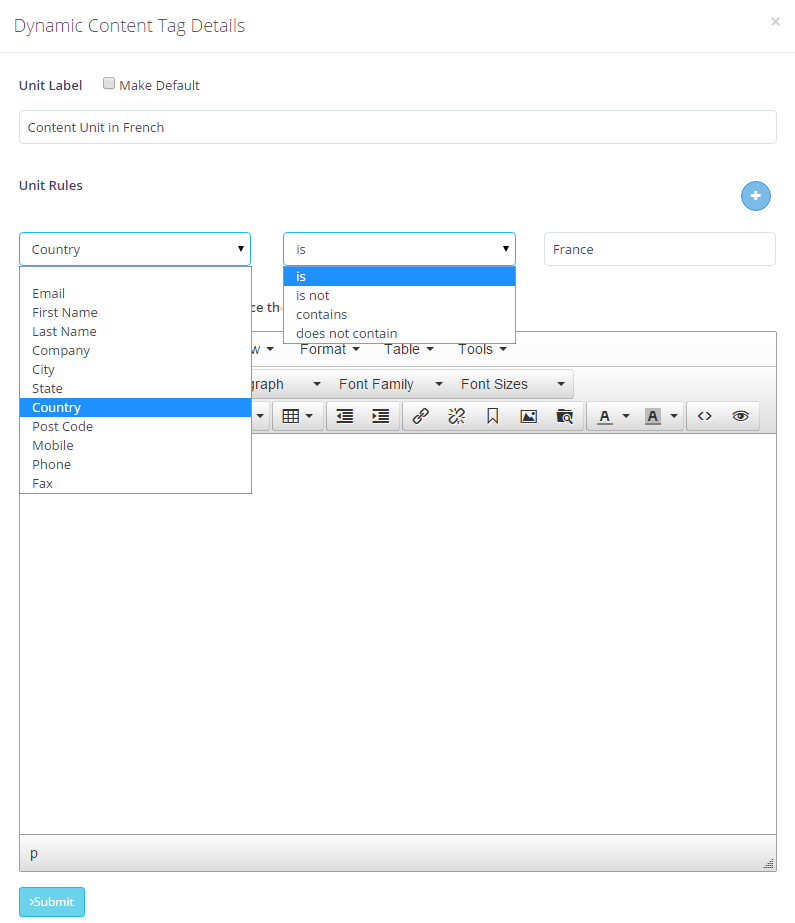The width and height of the screenshot is (795, 923).
Task: Toggle the Make Default checkbox
Action: [109, 85]
